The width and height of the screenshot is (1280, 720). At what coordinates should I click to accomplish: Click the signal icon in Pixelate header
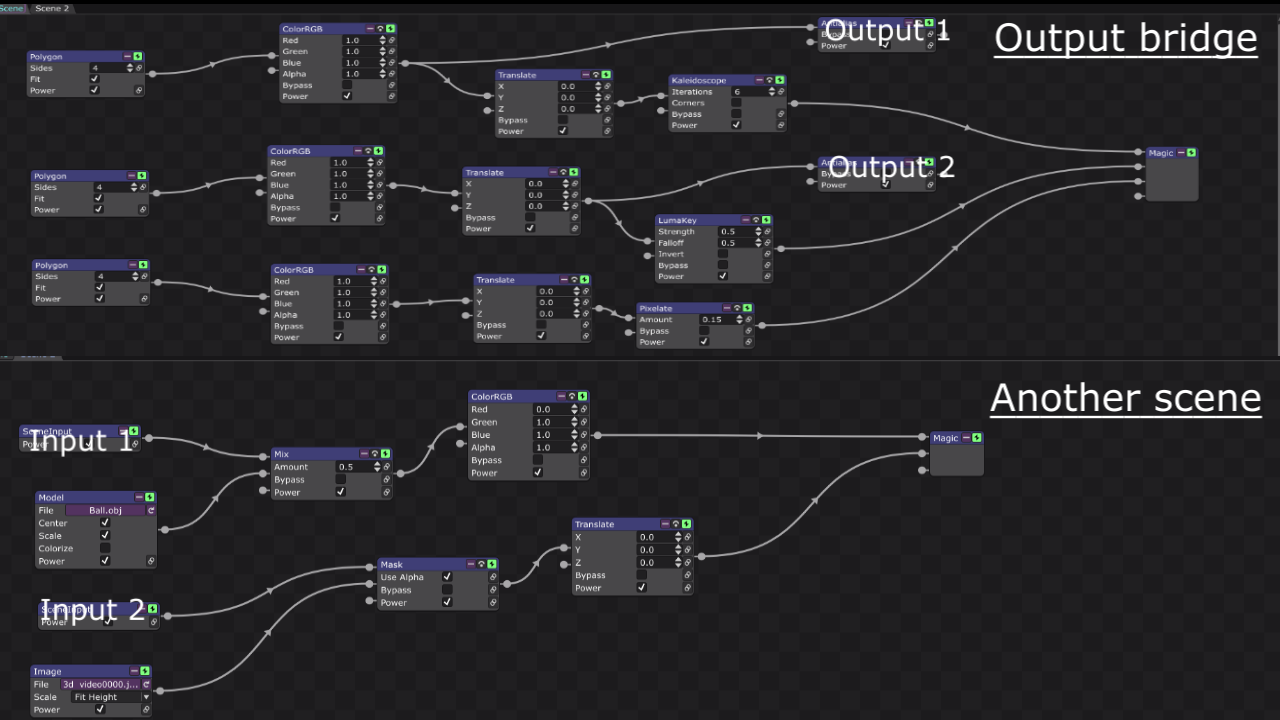(737, 308)
